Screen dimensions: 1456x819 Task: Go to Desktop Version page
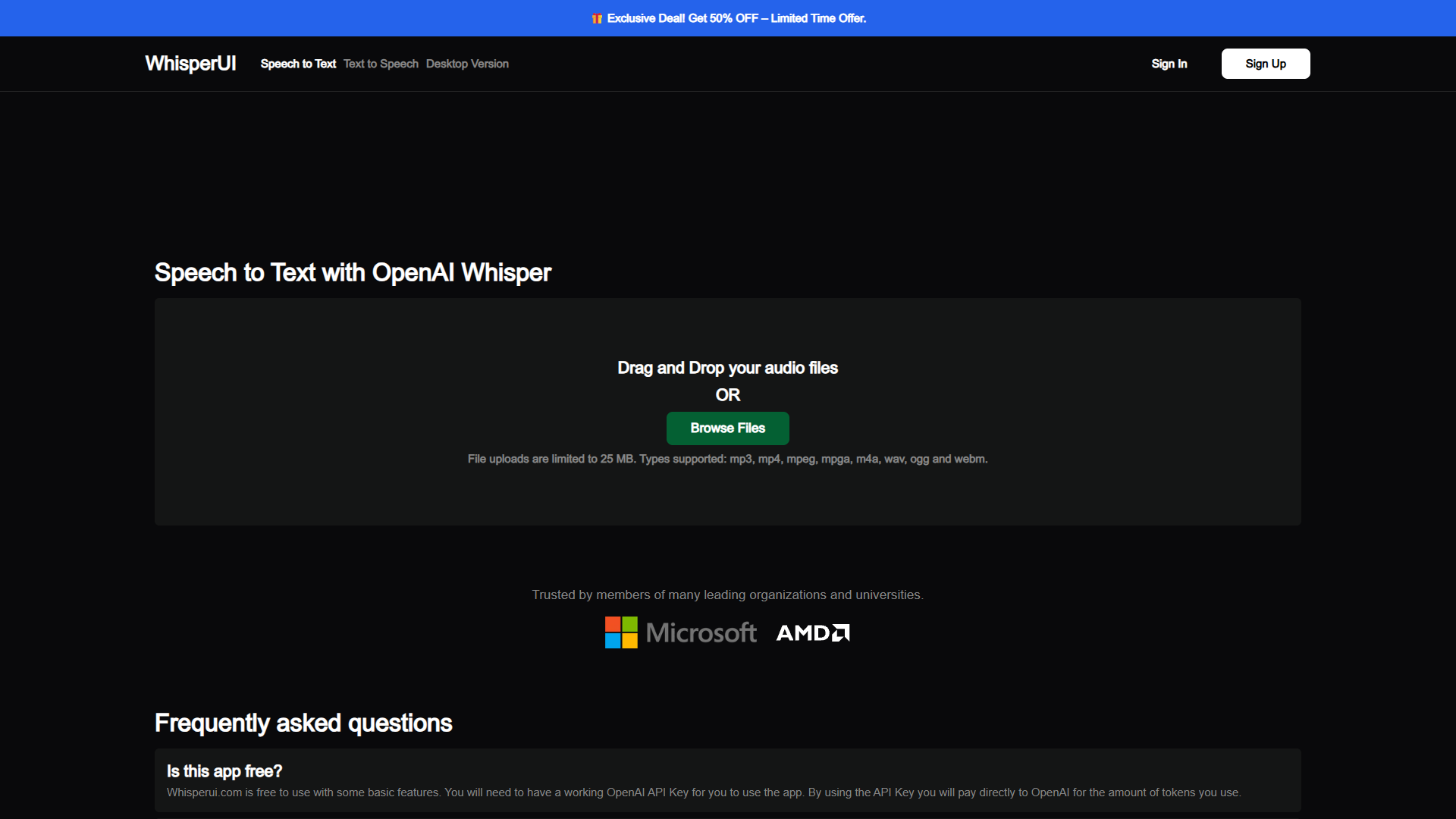coord(467,64)
